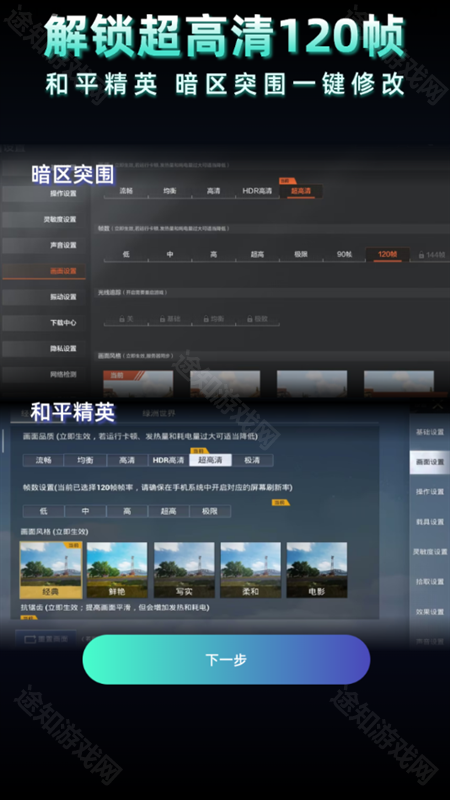Tap the locked 144帧 option
The height and width of the screenshot is (800, 450).
[431, 254]
